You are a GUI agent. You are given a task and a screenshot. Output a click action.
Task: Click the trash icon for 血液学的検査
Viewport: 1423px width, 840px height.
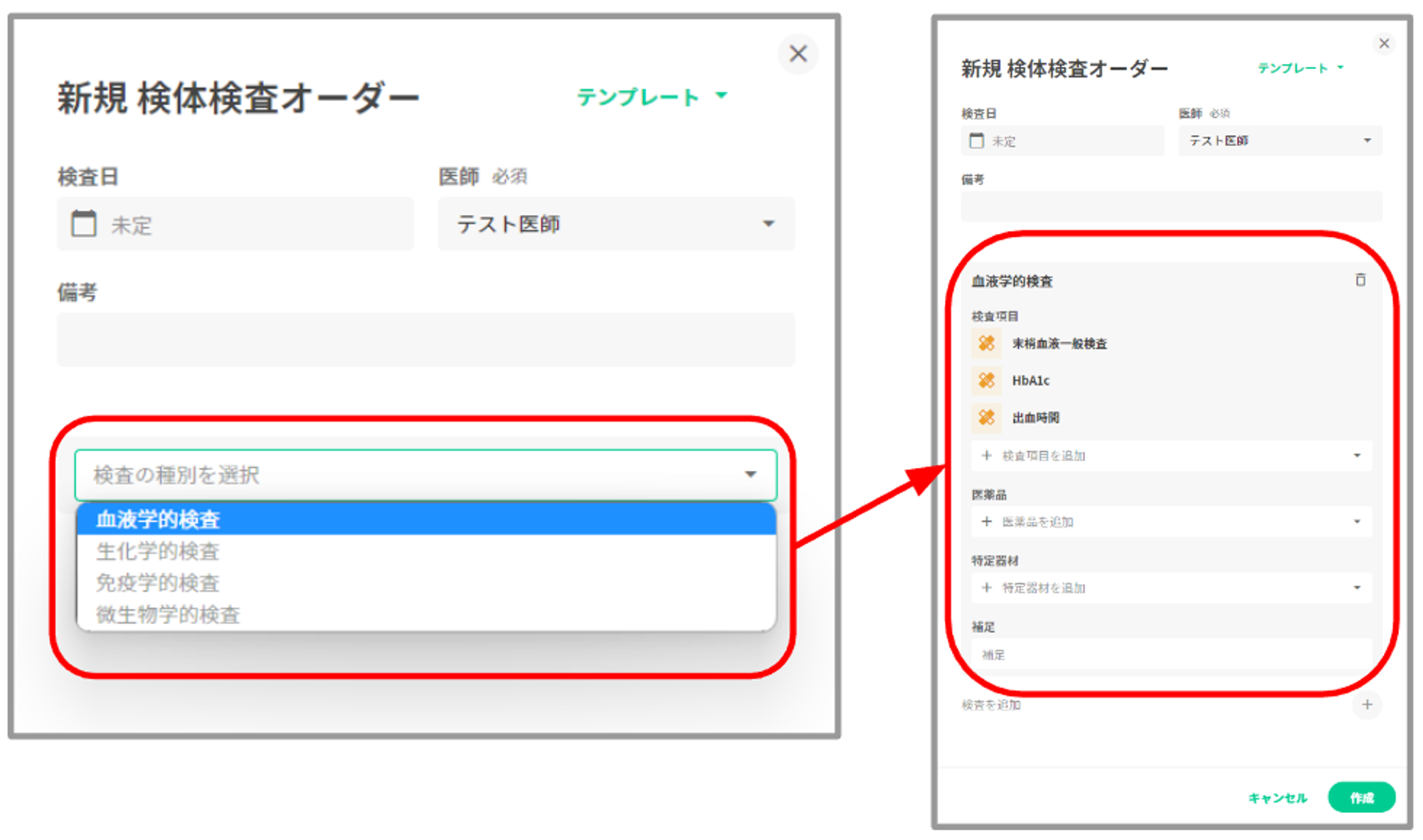click(x=1360, y=280)
